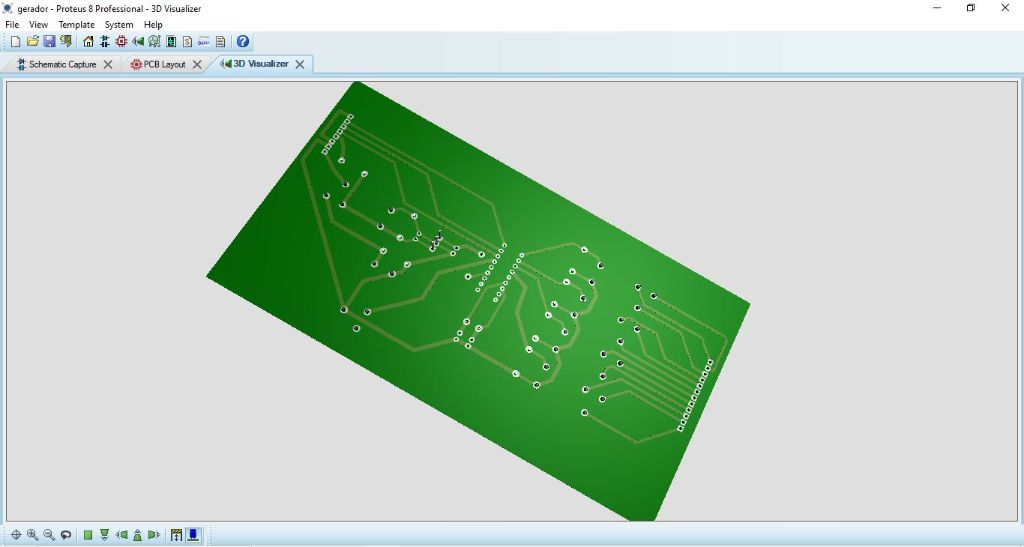Minimize the Proteus window
The height and width of the screenshot is (547, 1024).
(x=937, y=8)
